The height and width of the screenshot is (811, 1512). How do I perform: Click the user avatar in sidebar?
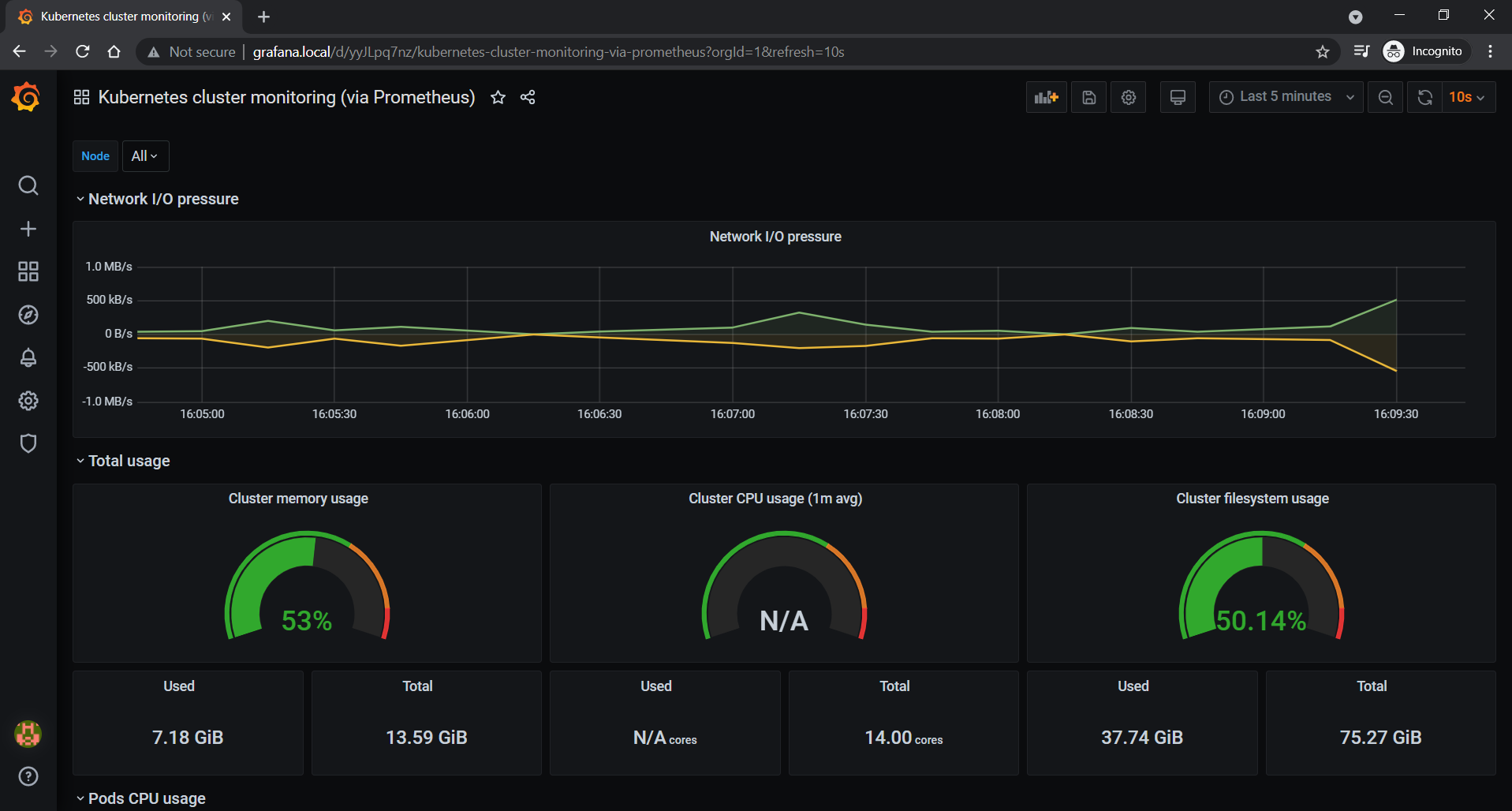click(28, 734)
